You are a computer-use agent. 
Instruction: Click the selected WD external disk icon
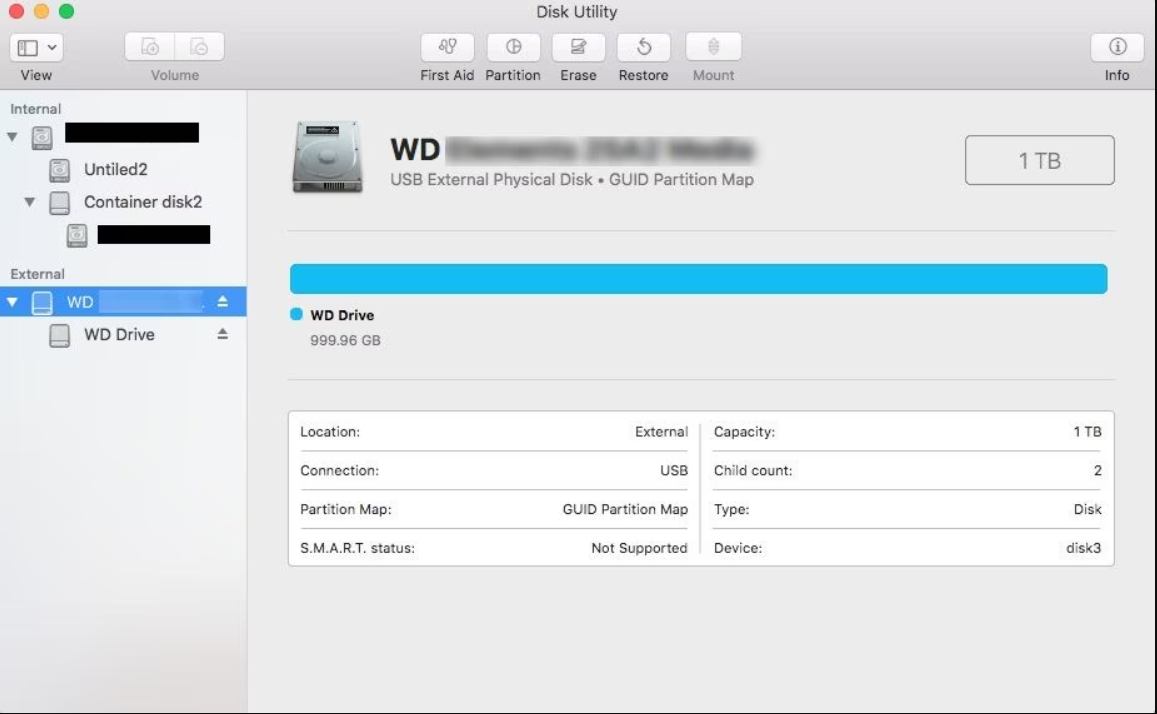tap(42, 302)
